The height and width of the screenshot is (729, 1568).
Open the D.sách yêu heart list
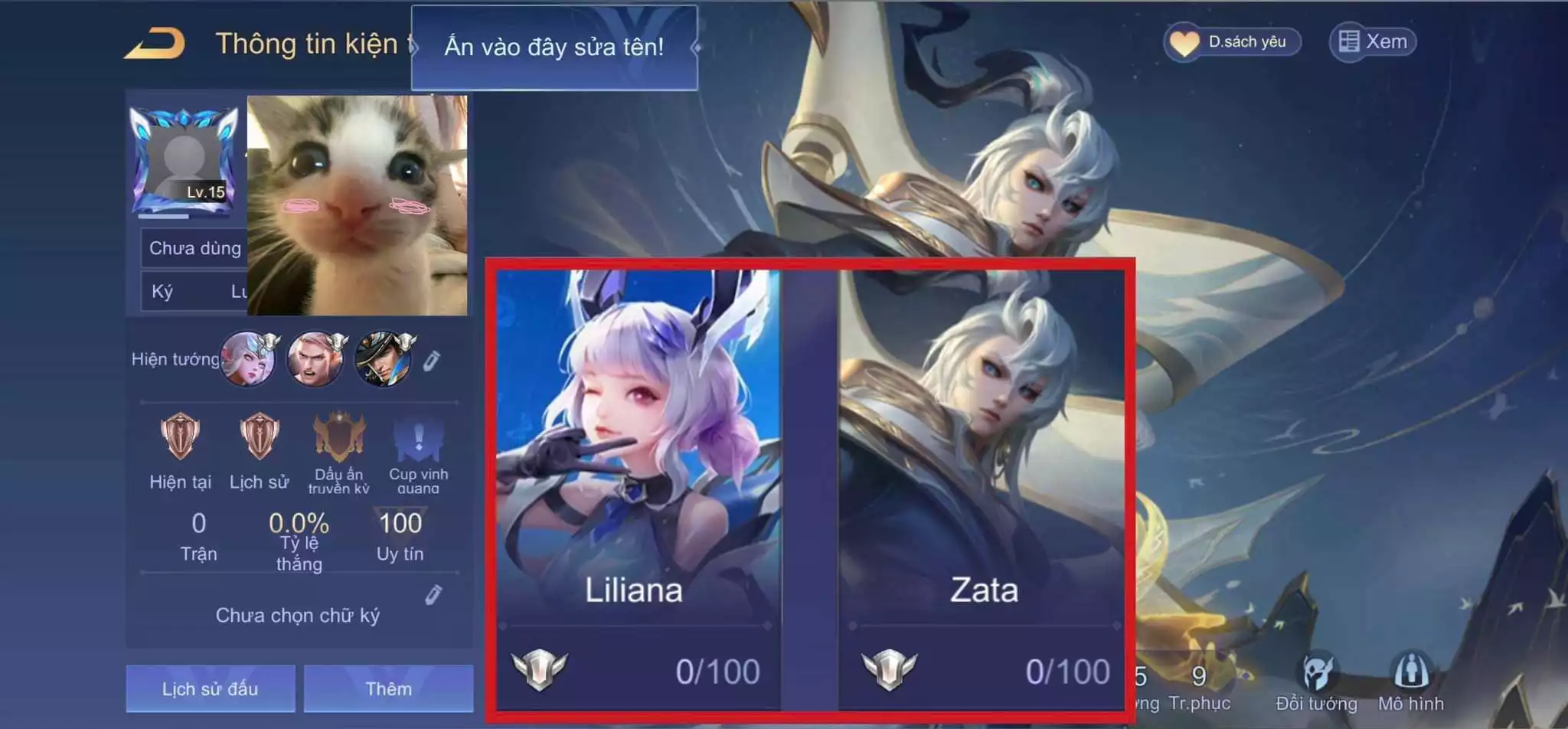tap(1232, 41)
